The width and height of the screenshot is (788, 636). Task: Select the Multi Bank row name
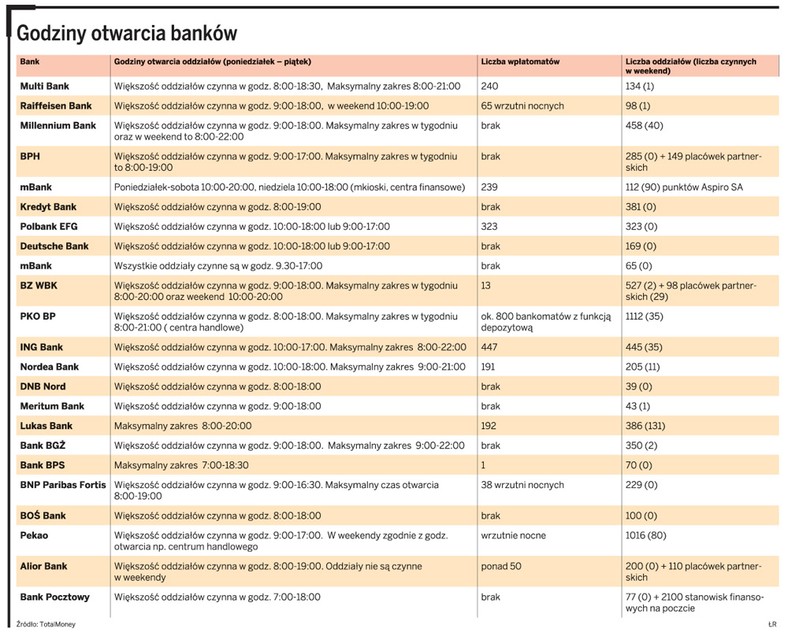45,86
